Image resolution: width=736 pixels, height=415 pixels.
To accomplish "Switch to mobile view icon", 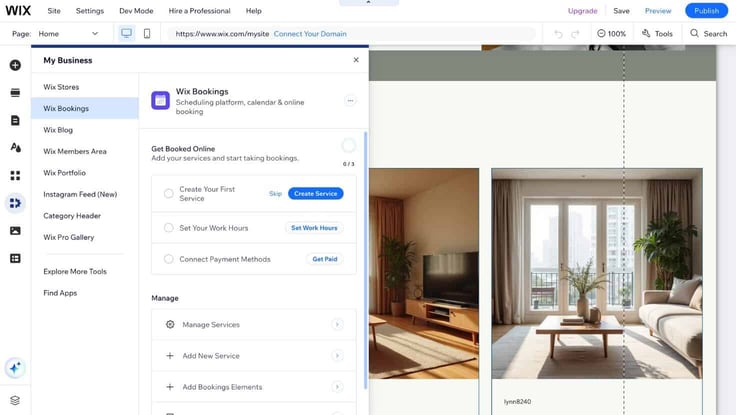I will [147, 33].
